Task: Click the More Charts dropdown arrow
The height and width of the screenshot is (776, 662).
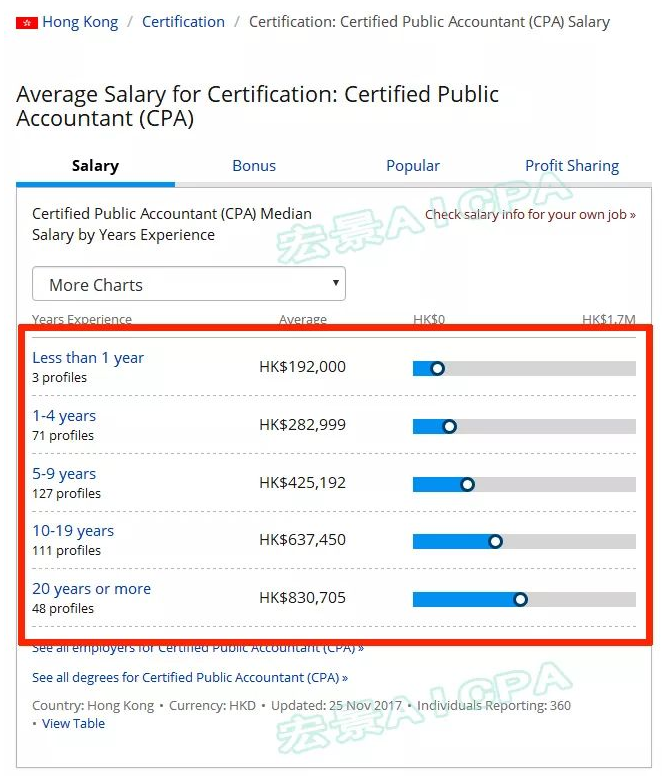Action: pos(335,284)
